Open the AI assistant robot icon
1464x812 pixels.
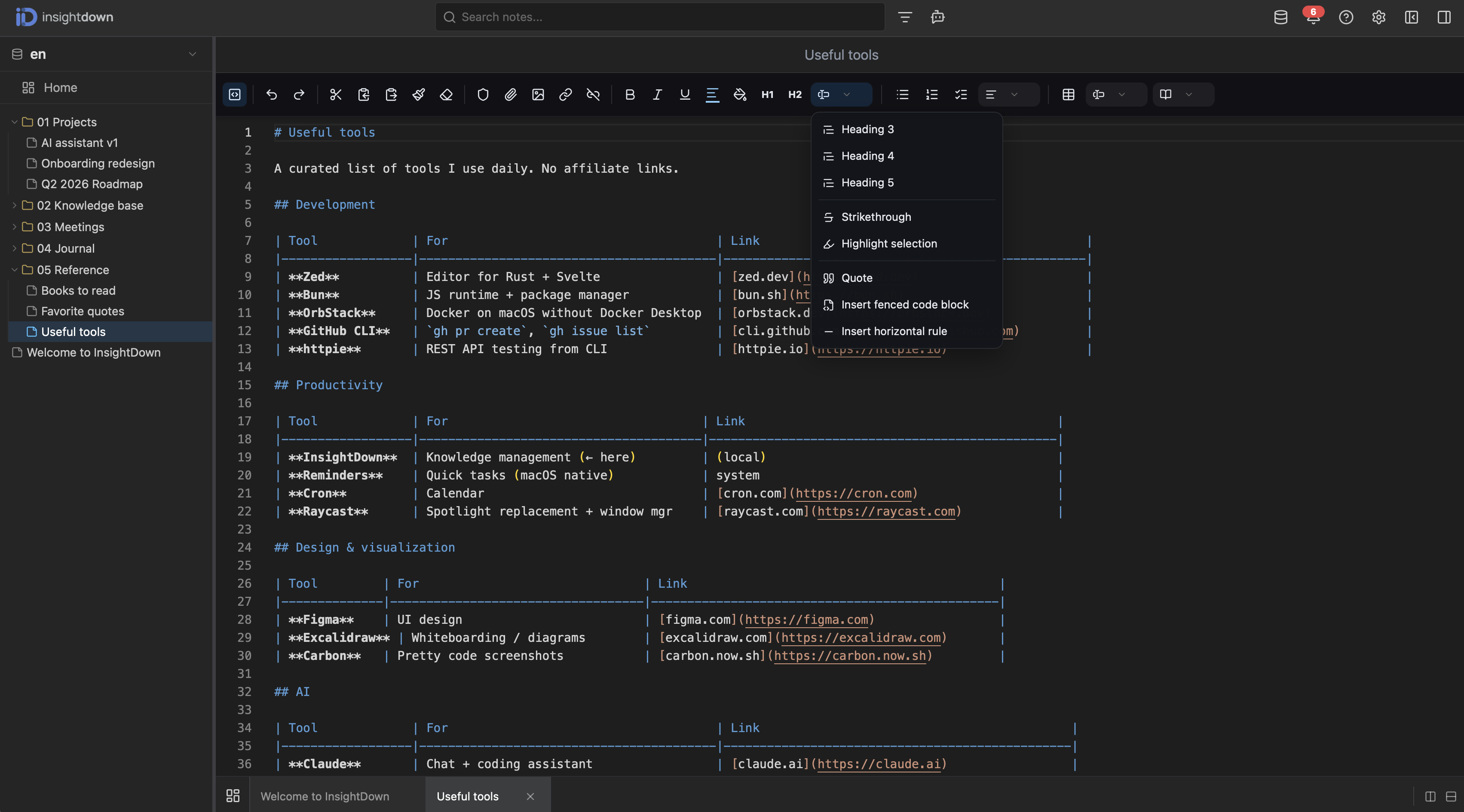(x=938, y=17)
